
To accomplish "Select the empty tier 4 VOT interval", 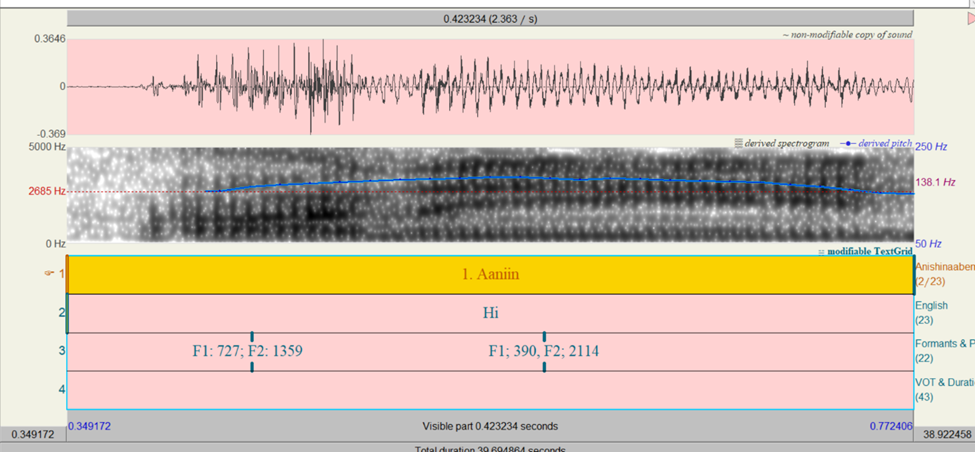I will tap(491, 390).
